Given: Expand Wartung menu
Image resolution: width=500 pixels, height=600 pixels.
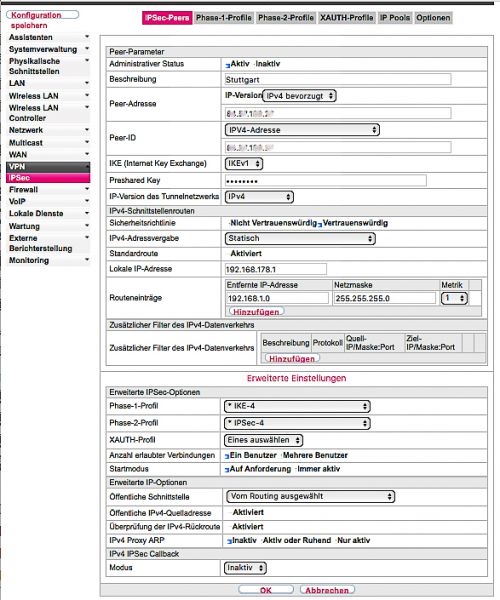Looking at the screenshot, I should coord(48,226).
